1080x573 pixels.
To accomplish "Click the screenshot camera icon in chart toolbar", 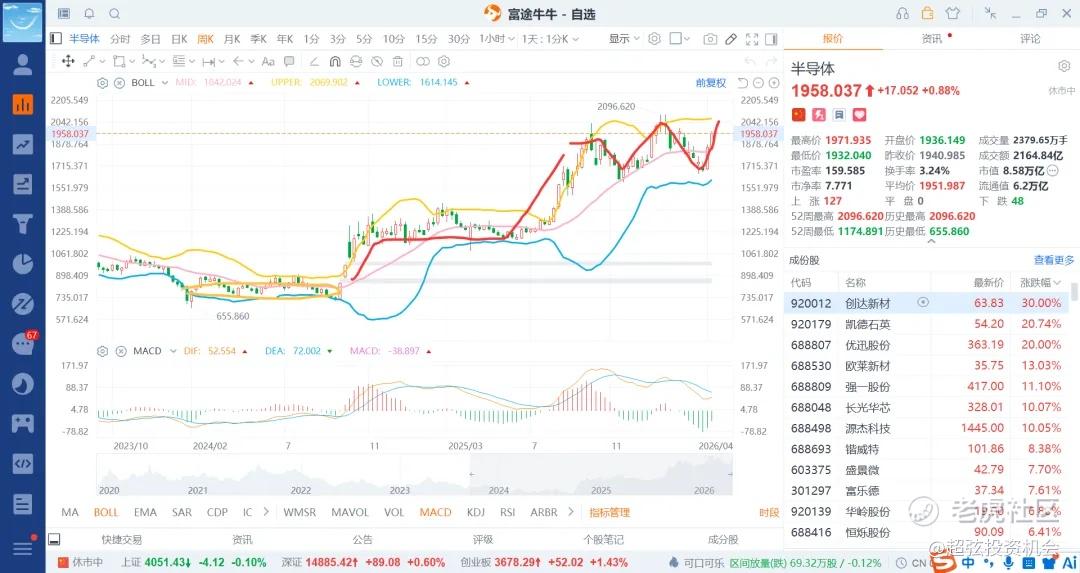I will (710, 39).
